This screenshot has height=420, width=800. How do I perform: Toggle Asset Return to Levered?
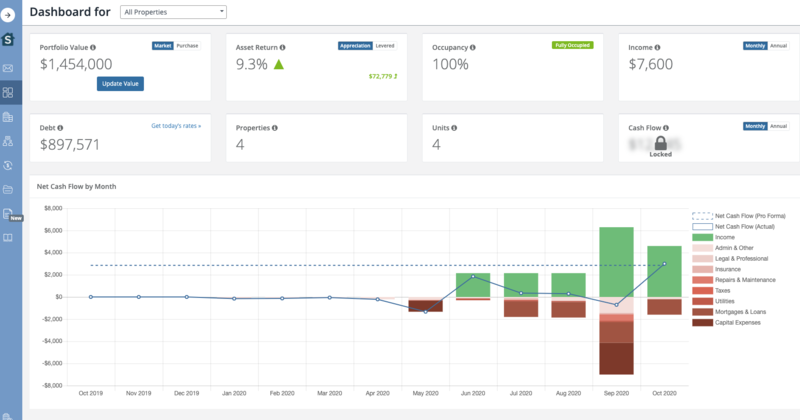(386, 46)
